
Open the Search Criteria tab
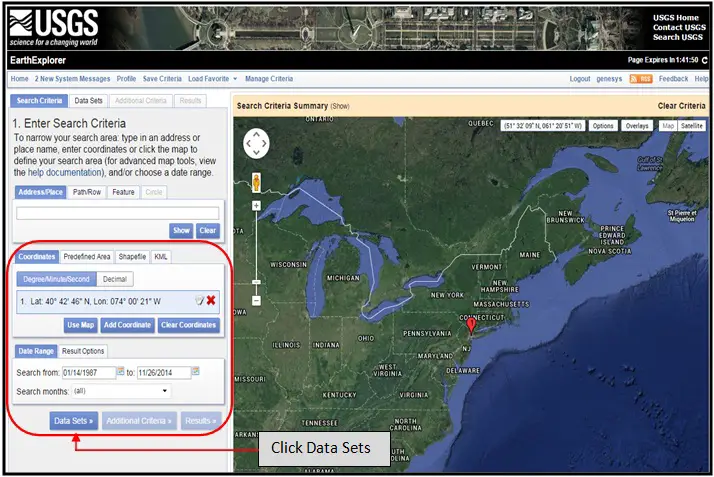pyautogui.click(x=39, y=101)
